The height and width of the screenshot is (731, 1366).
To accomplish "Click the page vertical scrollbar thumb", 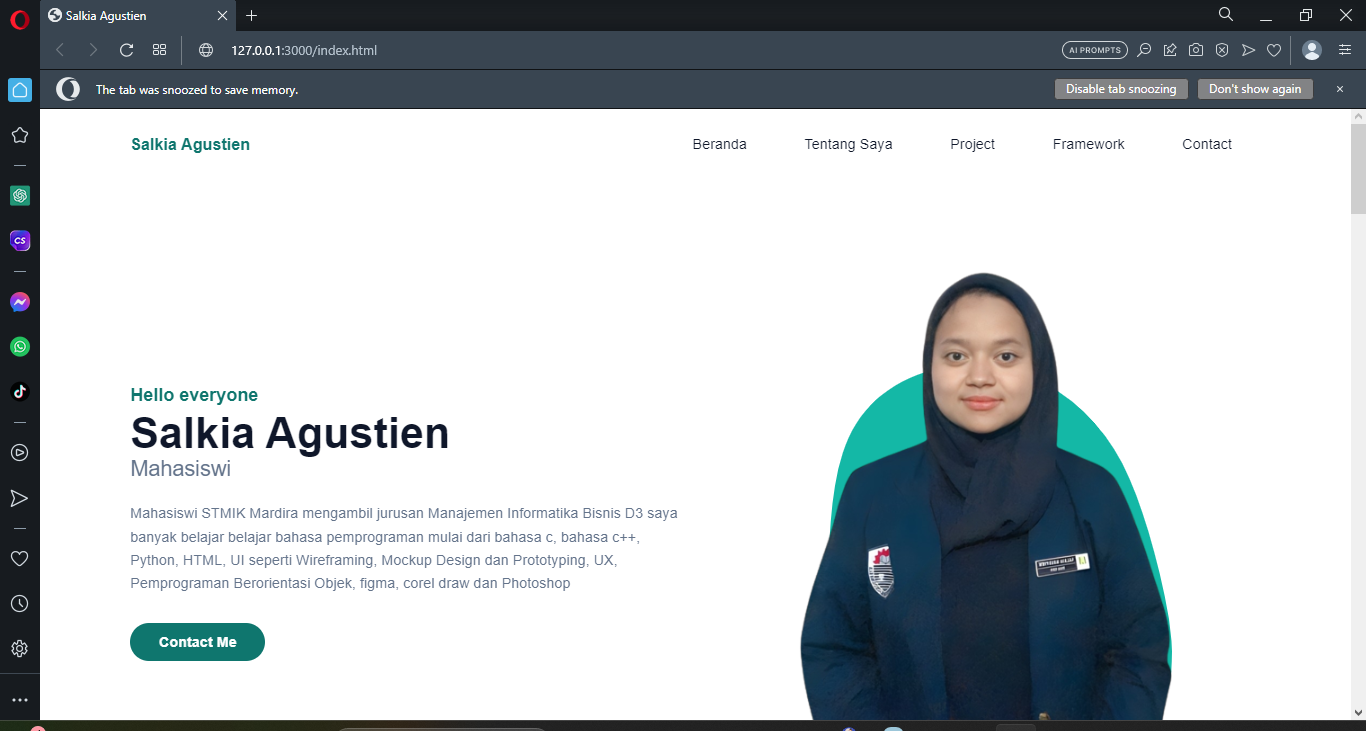I will pyautogui.click(x=1358, y=168).
